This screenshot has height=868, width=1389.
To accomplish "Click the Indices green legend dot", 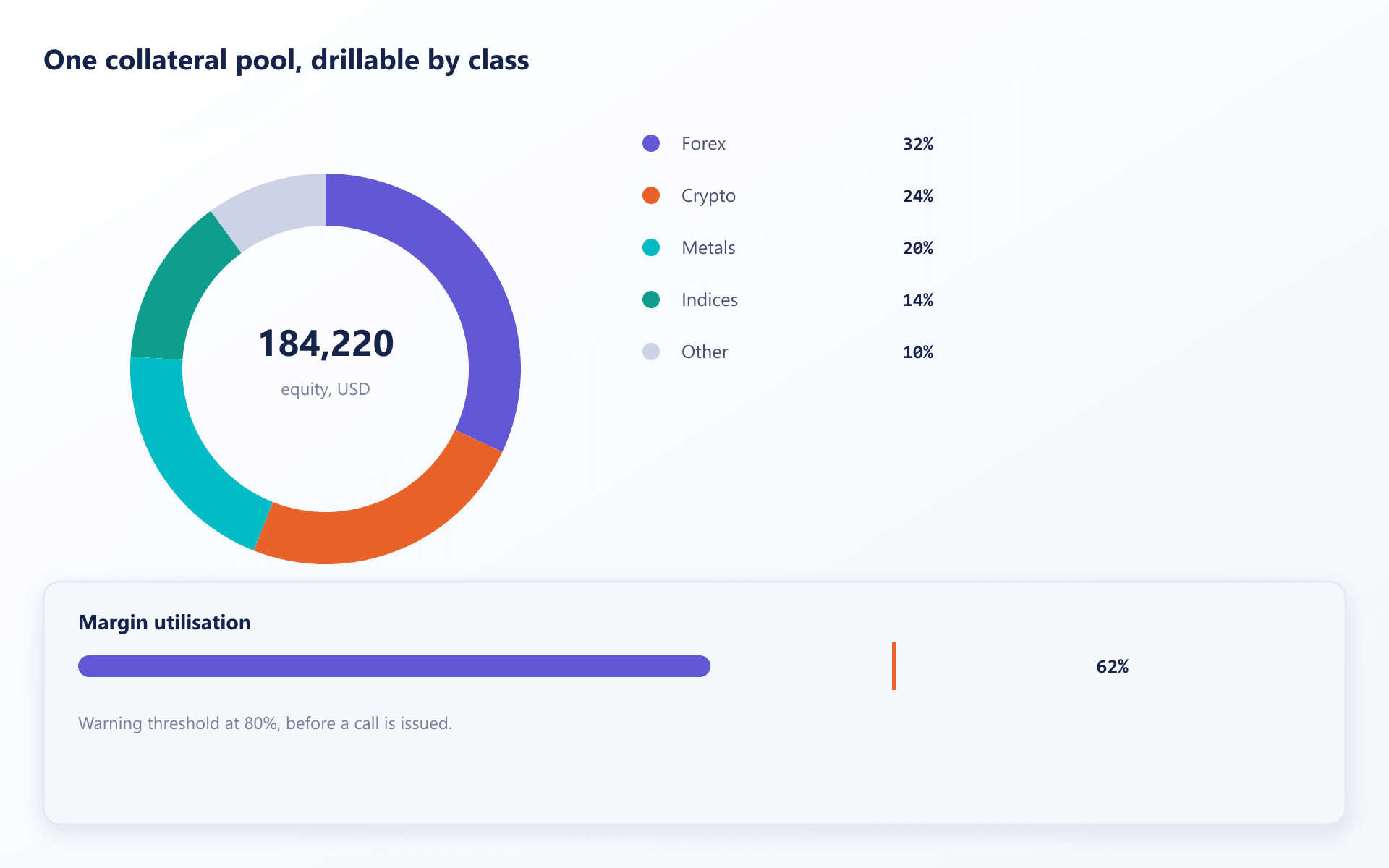I will (651, 299).
